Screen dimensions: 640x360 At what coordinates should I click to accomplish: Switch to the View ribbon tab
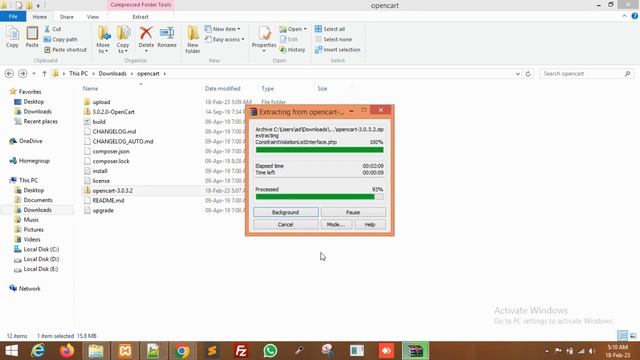pyautogui.click(x=93, y=17)
